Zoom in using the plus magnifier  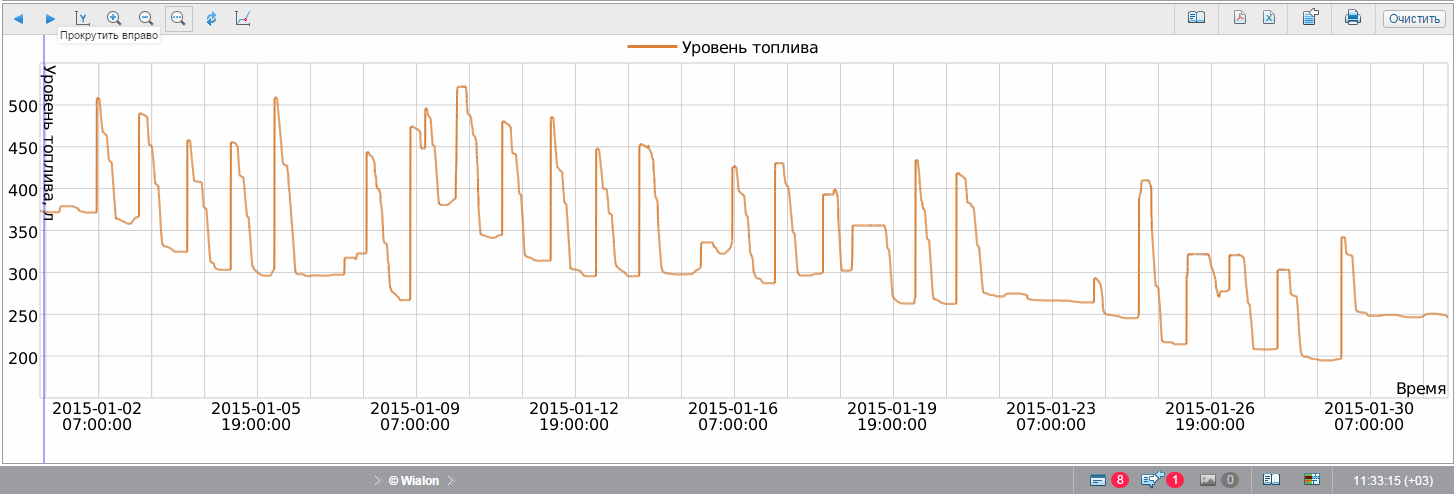114,18
